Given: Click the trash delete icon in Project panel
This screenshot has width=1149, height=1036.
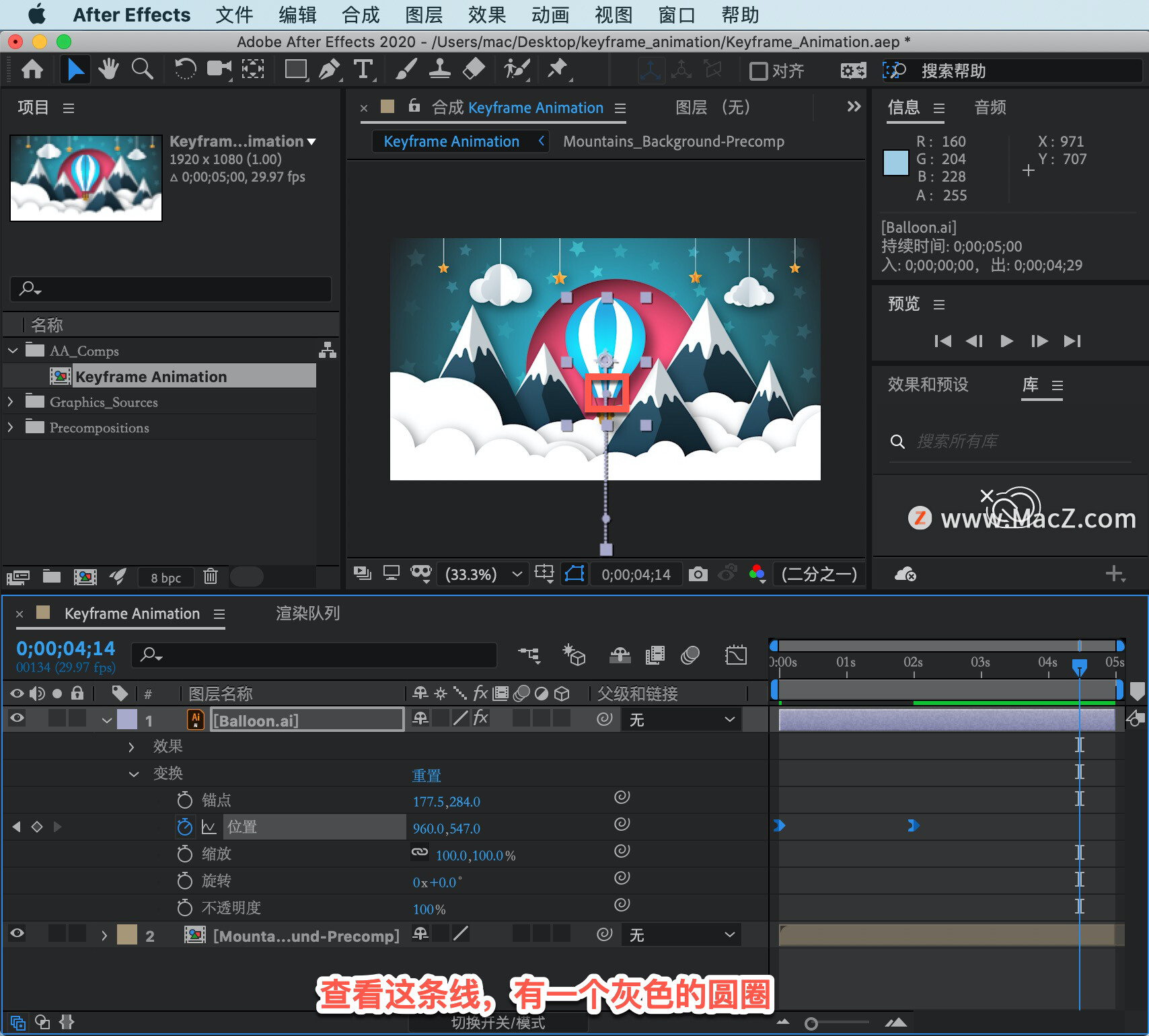Looking at the screenshot, I should click(x=211, y=577).
